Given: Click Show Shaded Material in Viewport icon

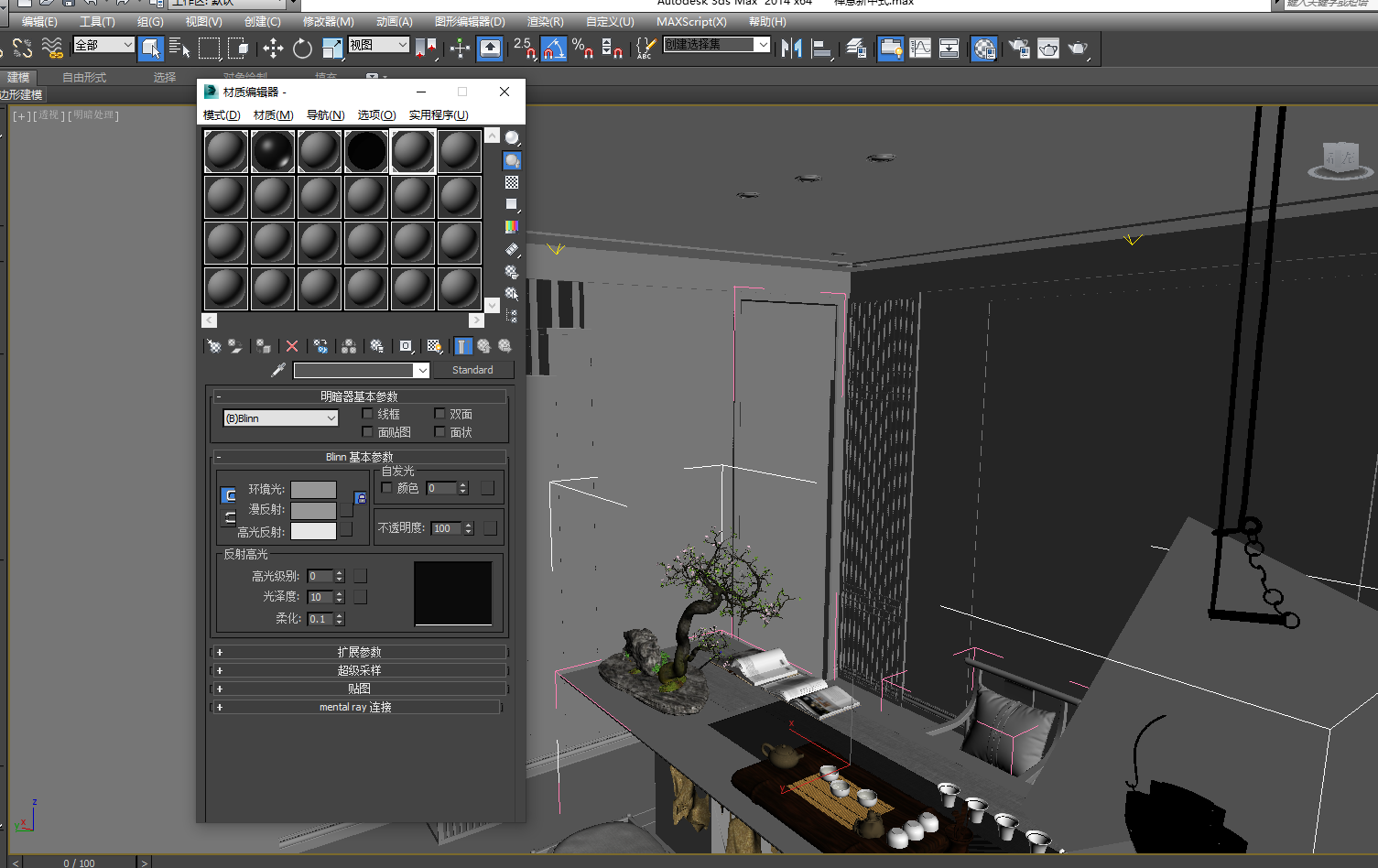Looking at the screenshot, I should (435, 346).
